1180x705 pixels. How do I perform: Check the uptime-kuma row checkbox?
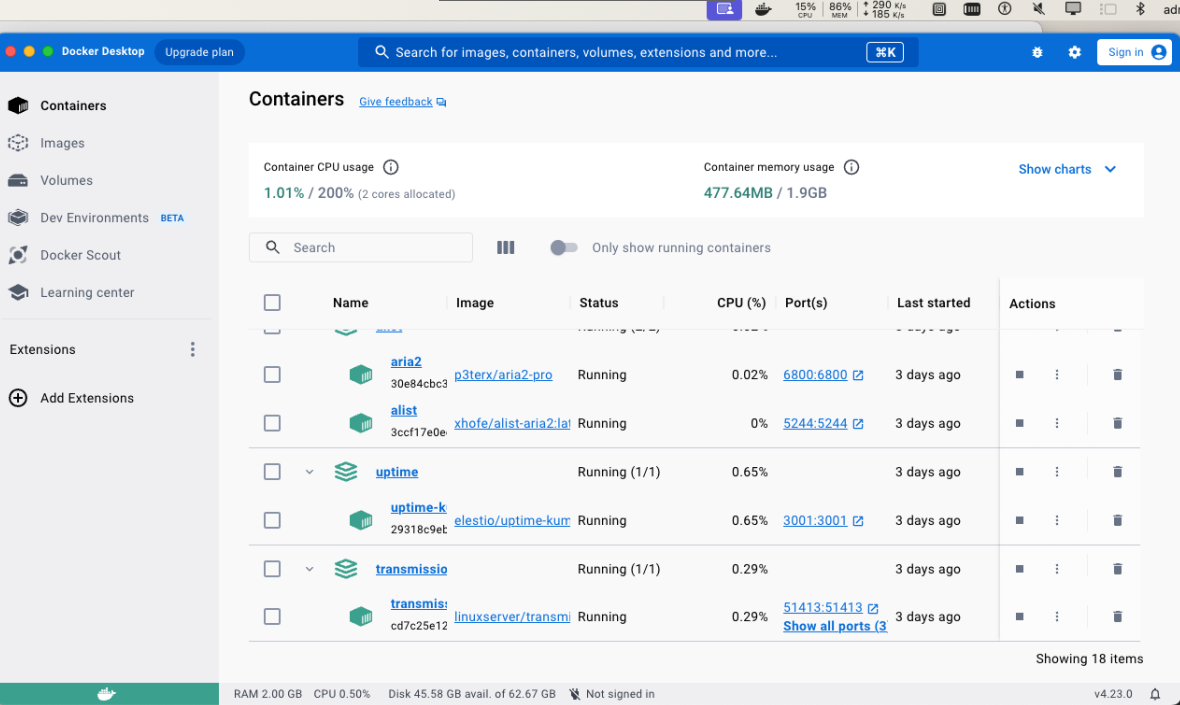coord(272,520)
